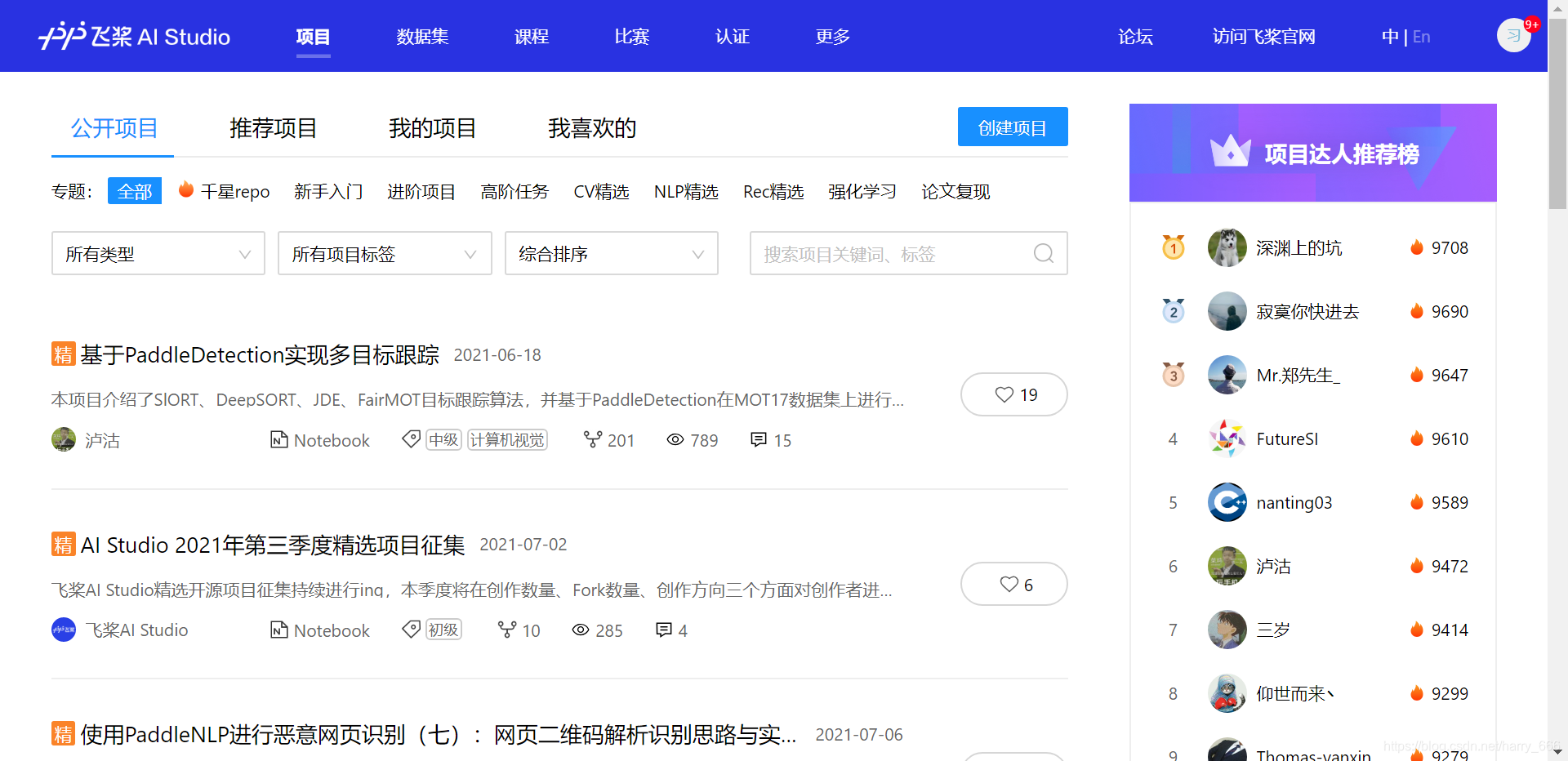
Task: Click the heart icon with 6 likes
Action: [1009, 584]
